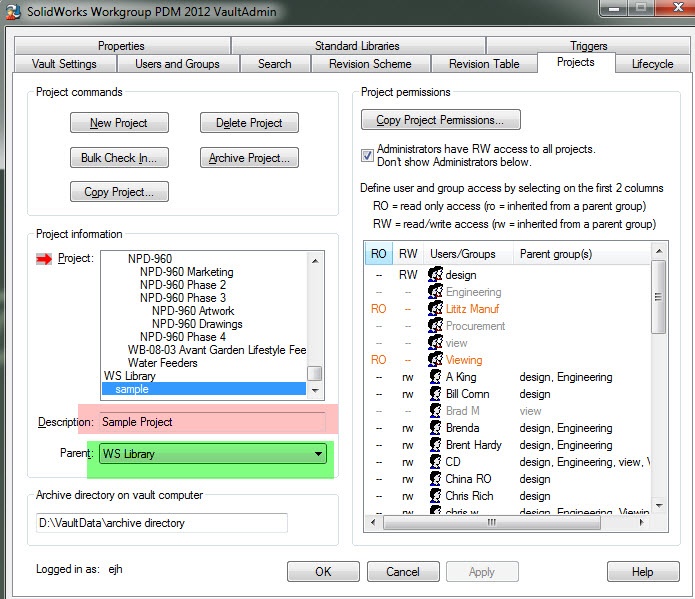Click the Workgroup PDM title bar icon
The width and height of the screenshot is (695, 599).
[x=13, y=12]
